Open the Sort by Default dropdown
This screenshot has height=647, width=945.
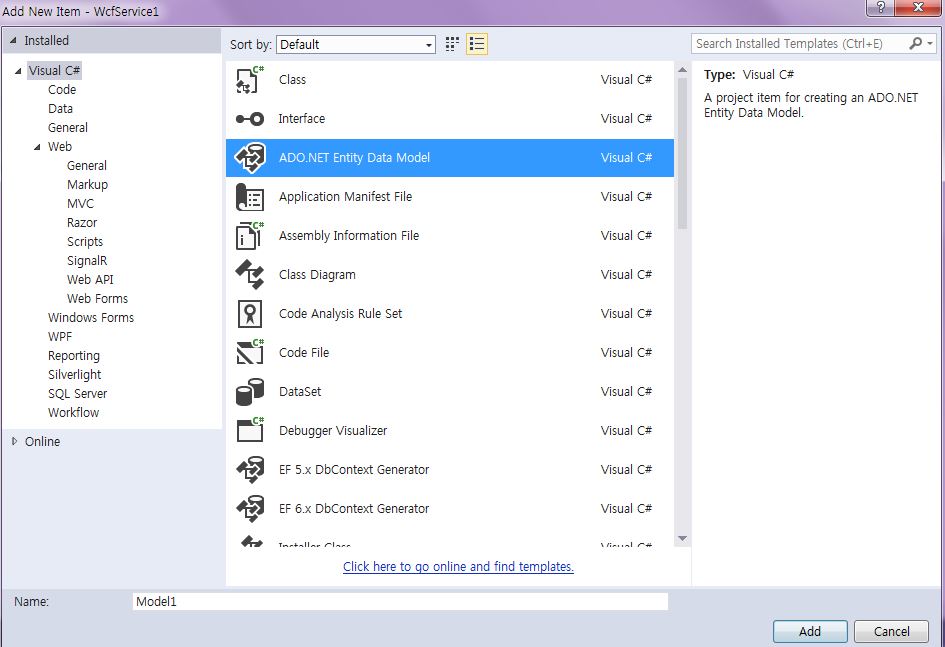click(x=356, y=45)
